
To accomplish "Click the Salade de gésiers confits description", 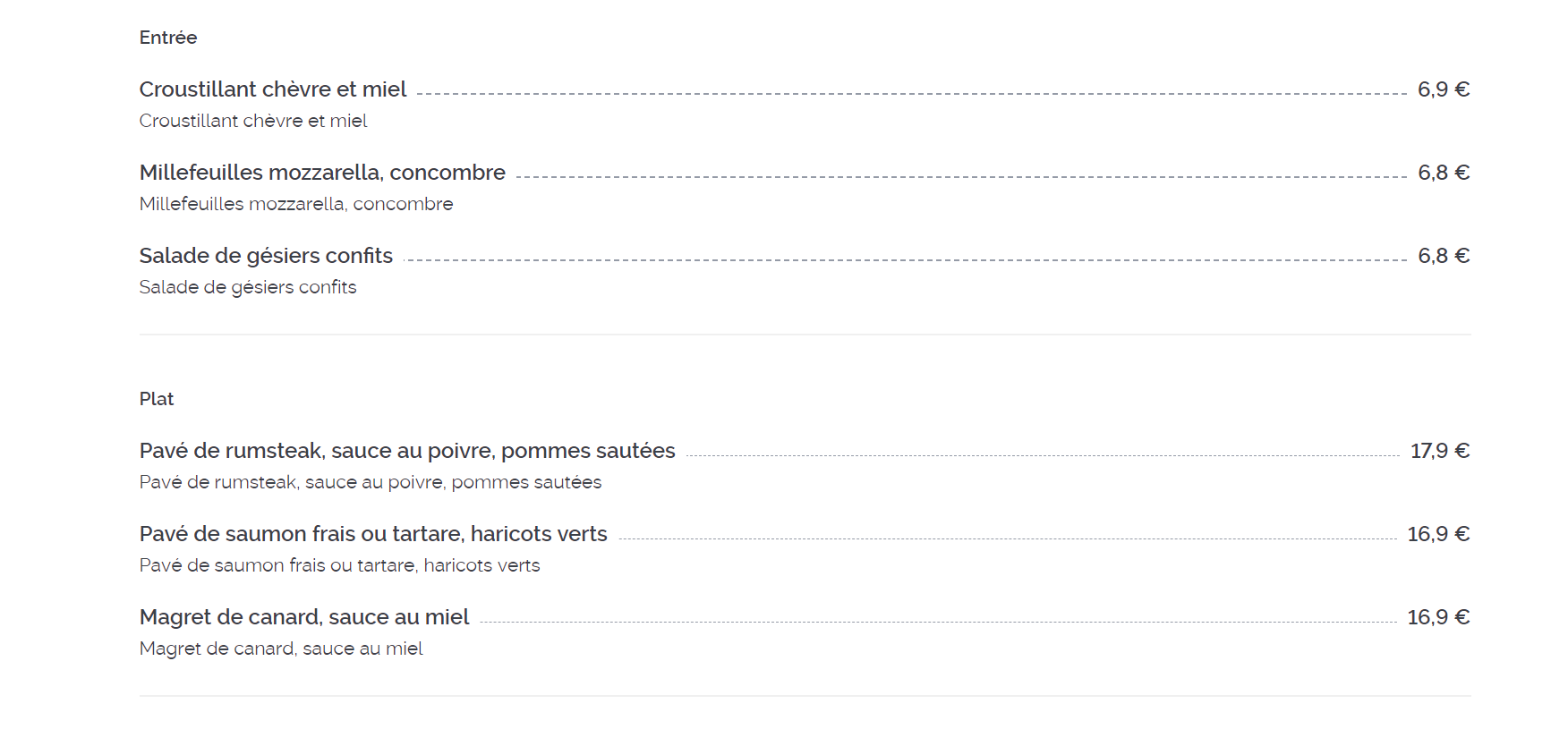I will (x=248, y=287).
